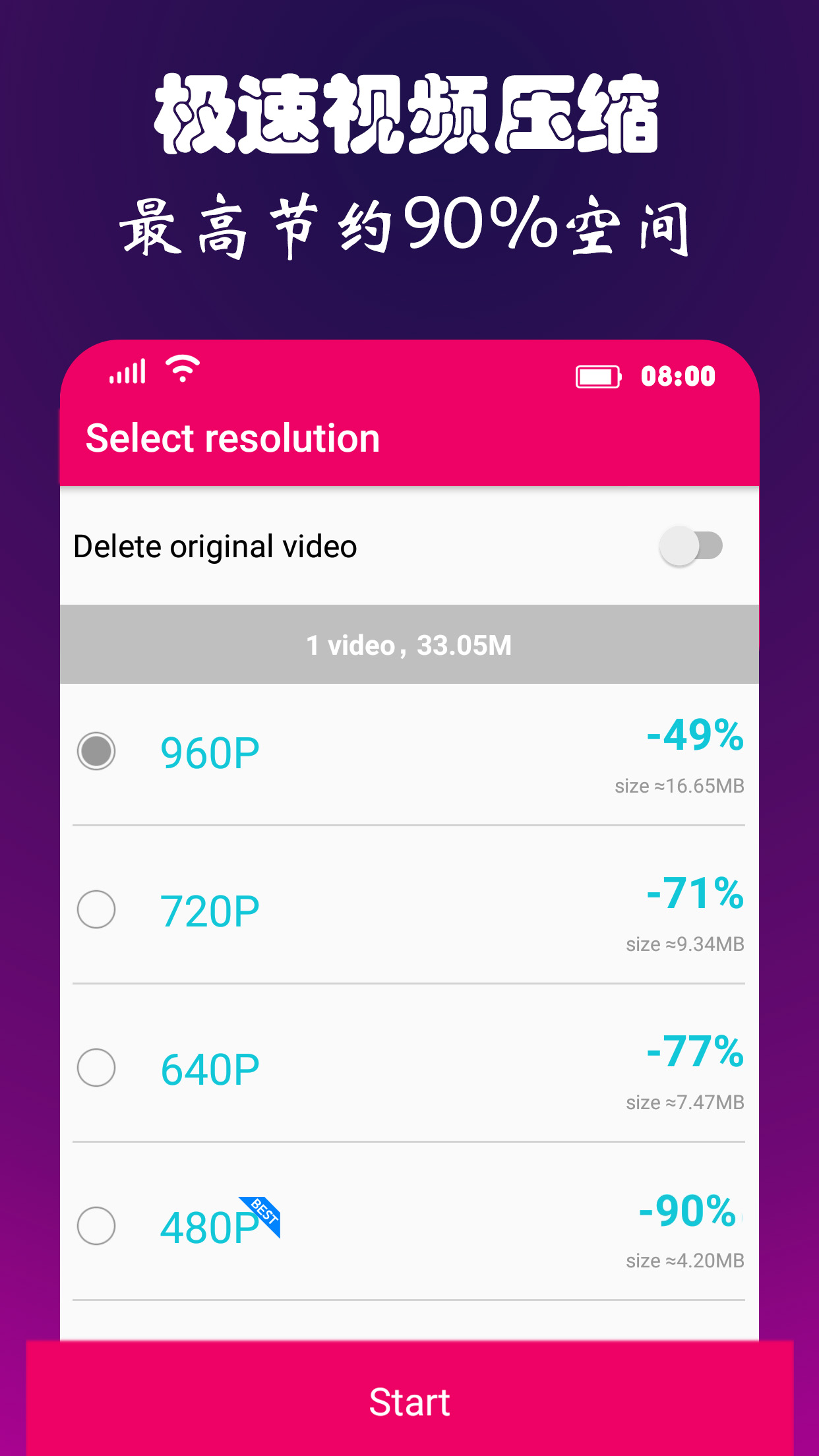Choose the 720P resolution label
819x1456 pixels.
pyautogui.click(x=210, y=911)
